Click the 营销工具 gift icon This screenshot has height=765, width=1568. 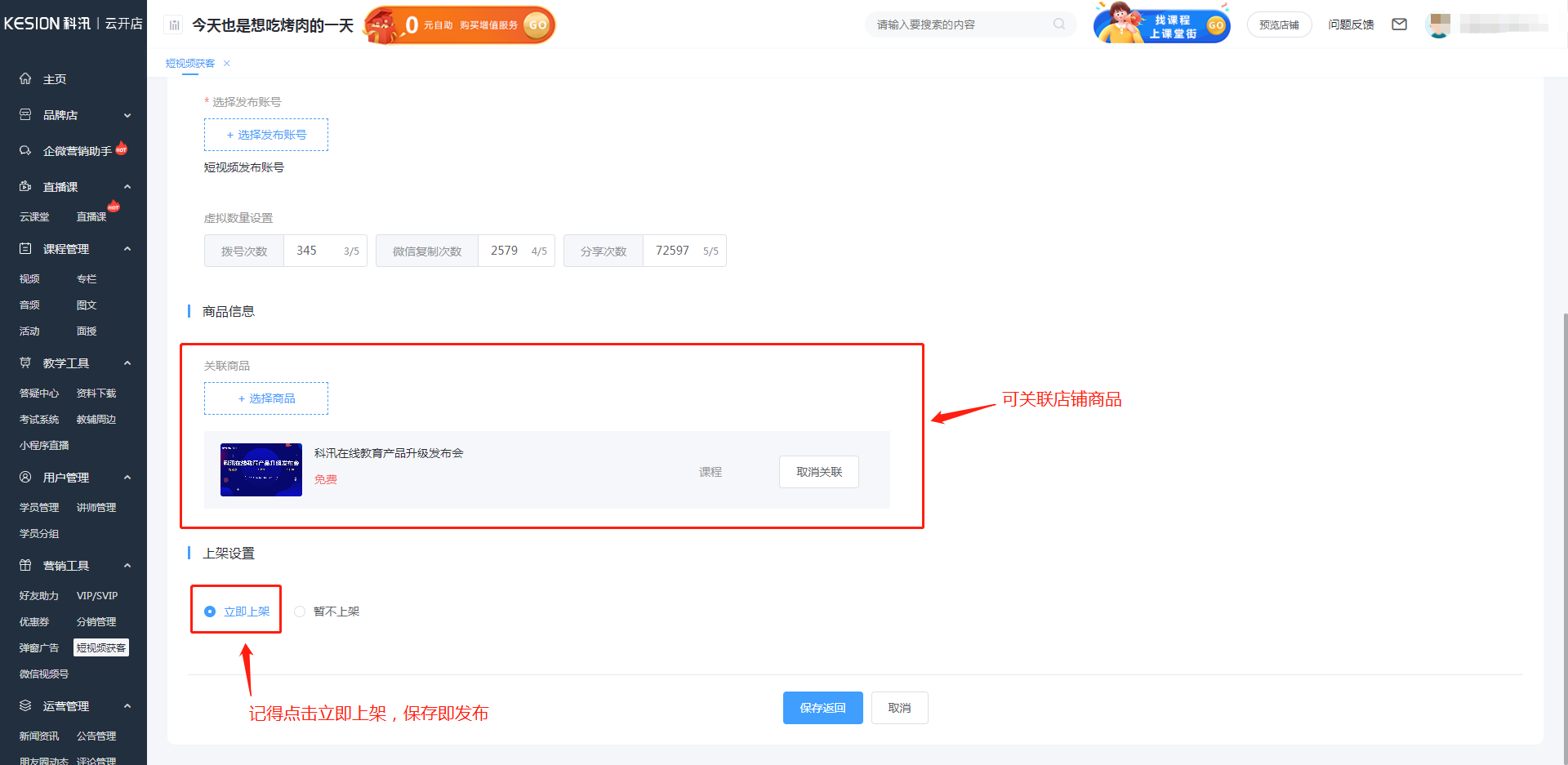[25, 565]
